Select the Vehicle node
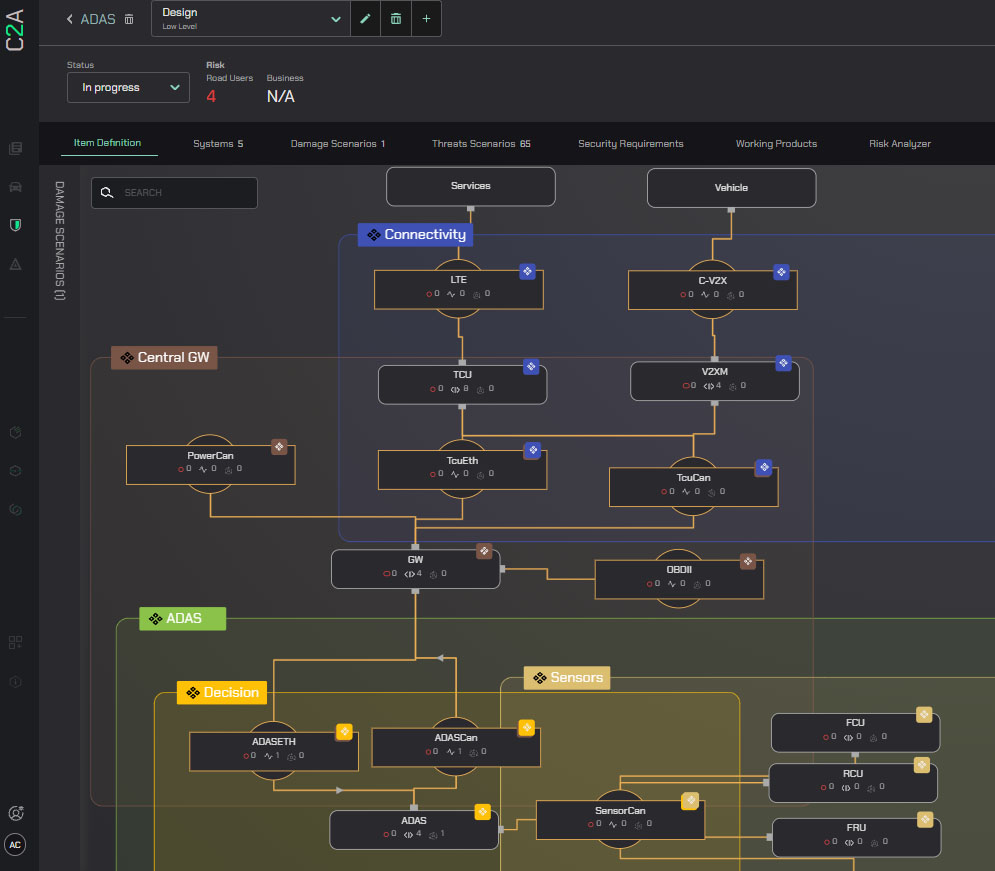Viewport: 995px width, 871px height. coord(731,188)
